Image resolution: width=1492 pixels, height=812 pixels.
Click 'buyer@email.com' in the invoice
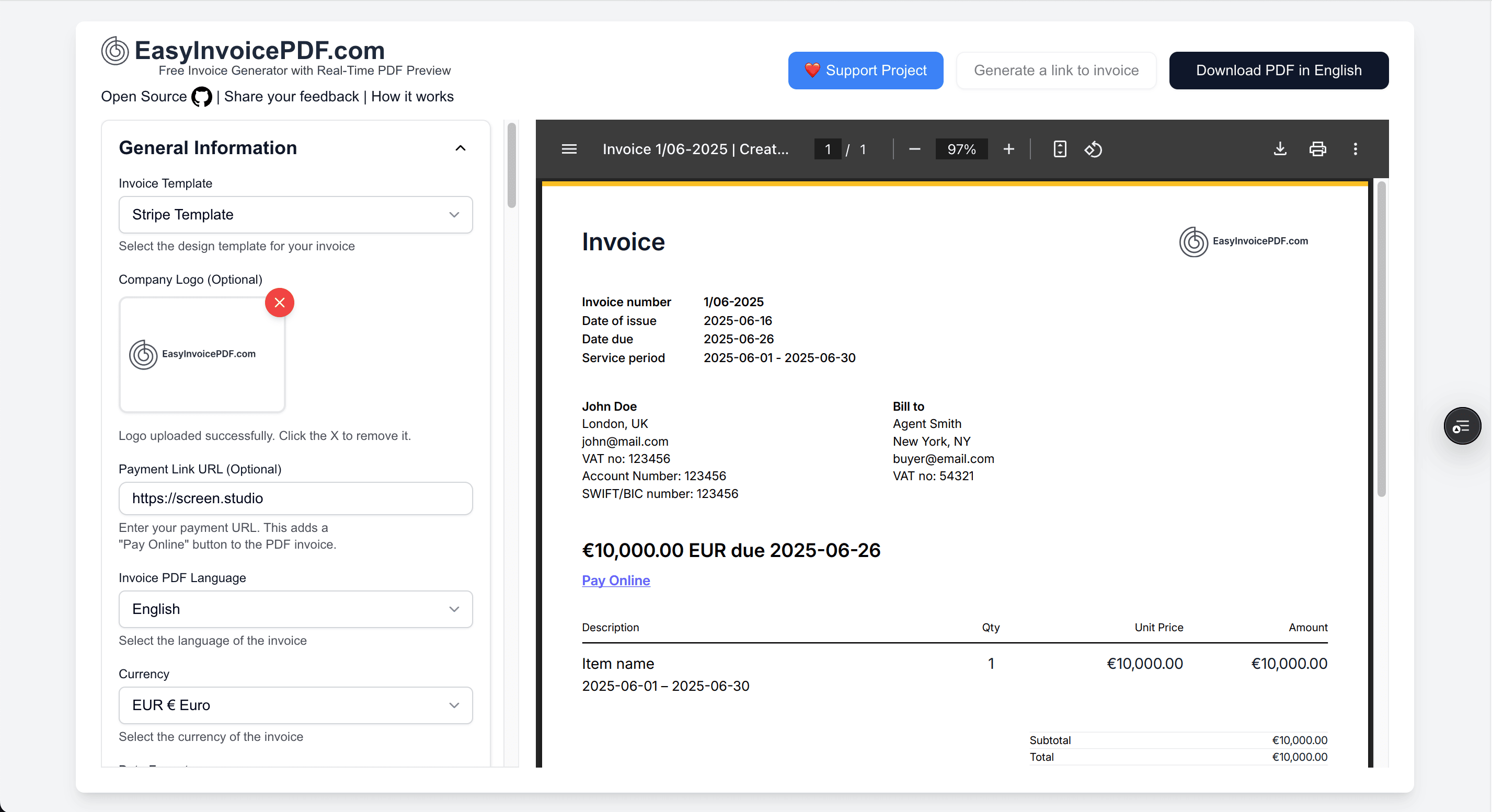point(943,459)
